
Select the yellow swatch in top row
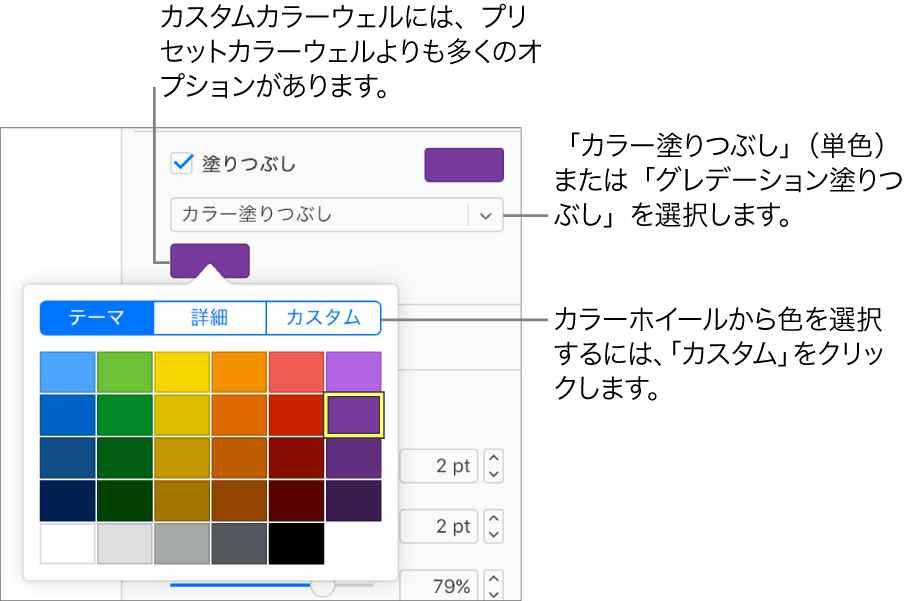coord(181,371)
